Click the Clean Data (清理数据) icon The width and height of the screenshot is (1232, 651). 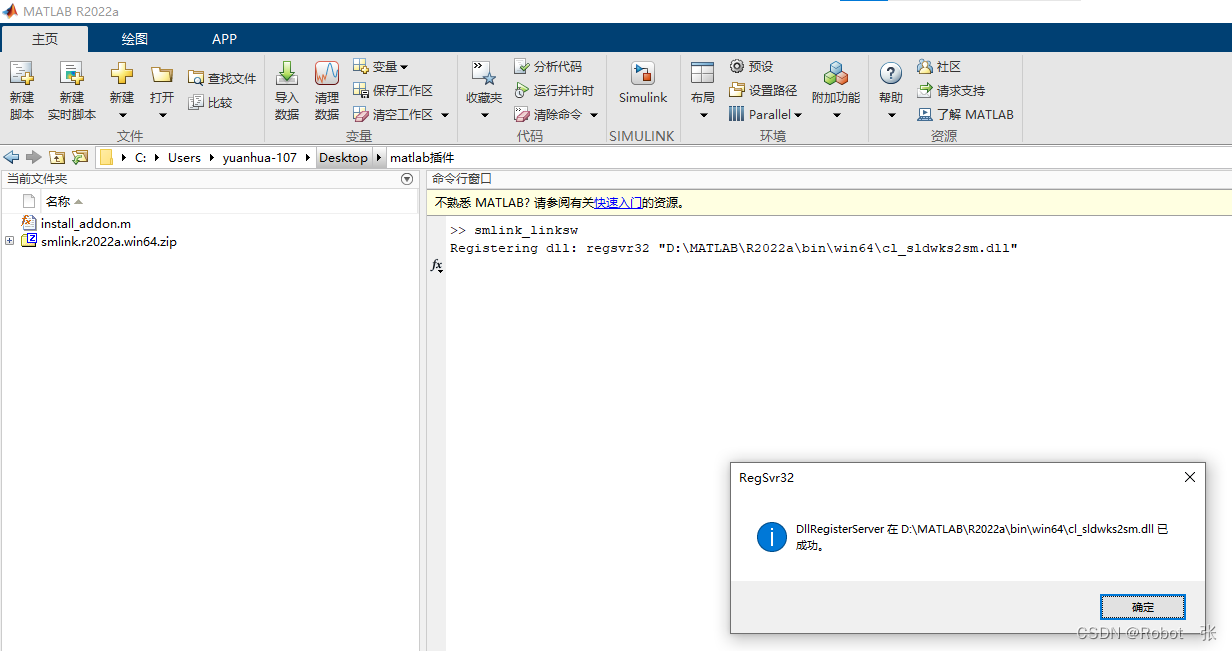point(327,74)
